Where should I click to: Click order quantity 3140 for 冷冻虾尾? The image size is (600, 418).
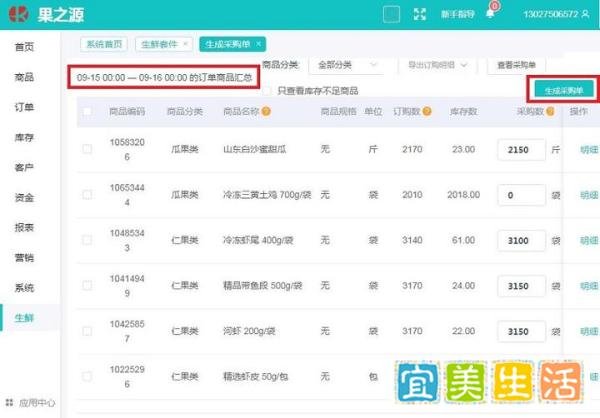[x=412, y=240]
